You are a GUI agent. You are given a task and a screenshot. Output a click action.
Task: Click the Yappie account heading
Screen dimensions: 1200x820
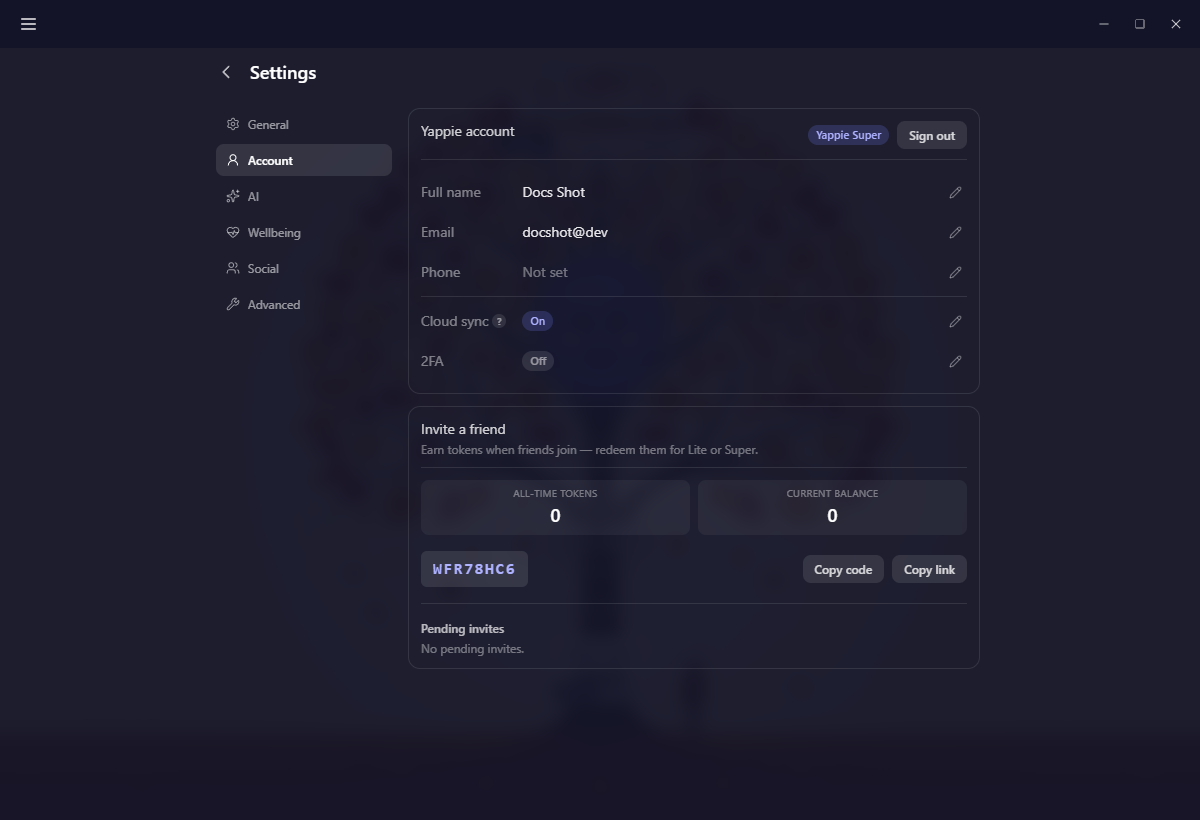(x=468, y=131)
